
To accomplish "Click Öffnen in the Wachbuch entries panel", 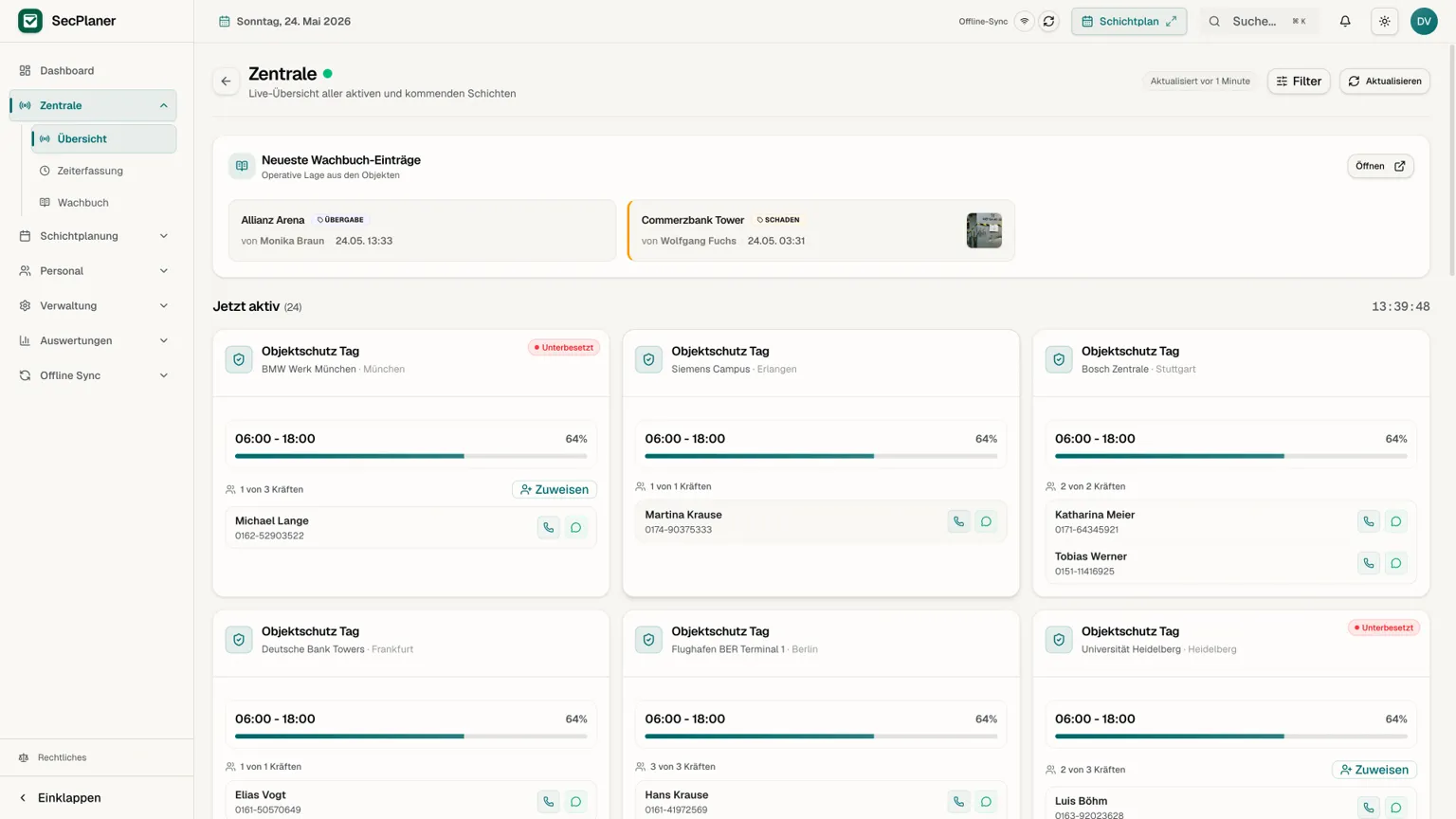I will tap(1380, 166).
